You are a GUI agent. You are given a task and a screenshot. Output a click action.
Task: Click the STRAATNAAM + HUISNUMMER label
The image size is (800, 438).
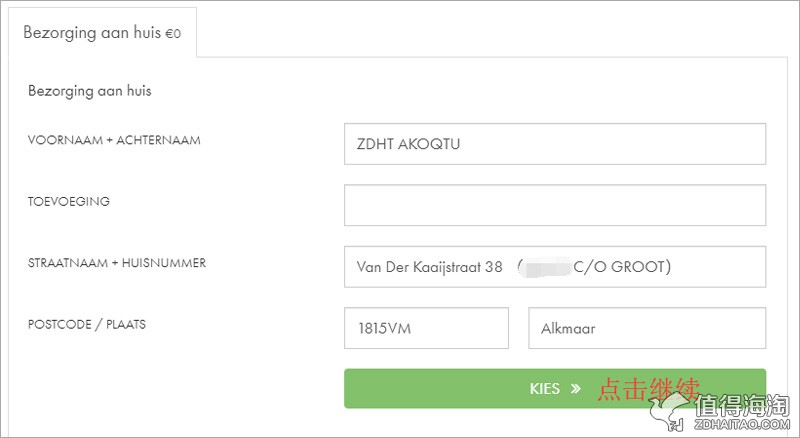[117, 263]
